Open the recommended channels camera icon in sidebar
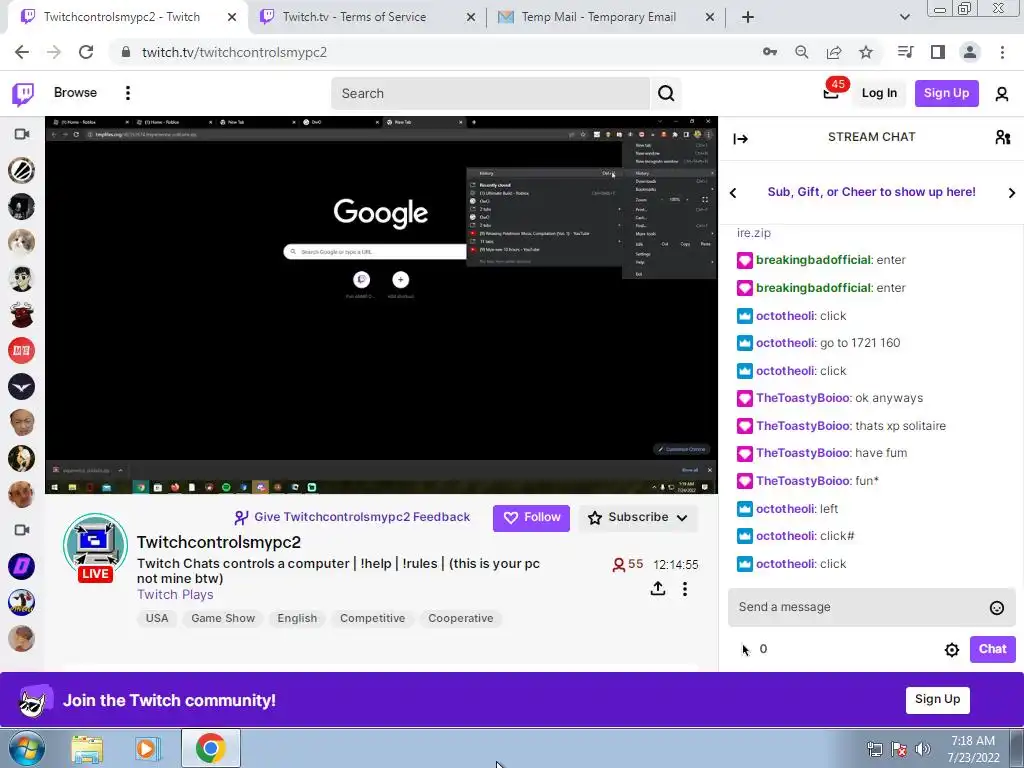 (x=22, y=530)
